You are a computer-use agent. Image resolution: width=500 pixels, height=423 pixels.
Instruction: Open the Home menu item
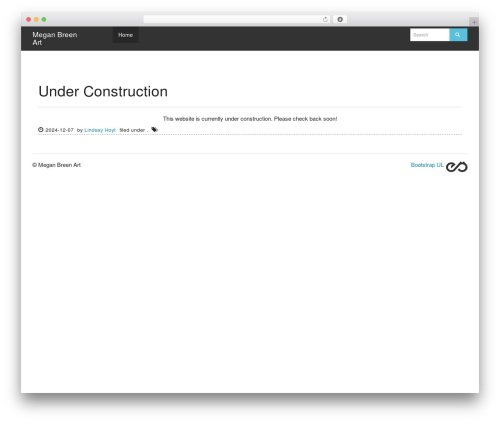click(125, 35)
